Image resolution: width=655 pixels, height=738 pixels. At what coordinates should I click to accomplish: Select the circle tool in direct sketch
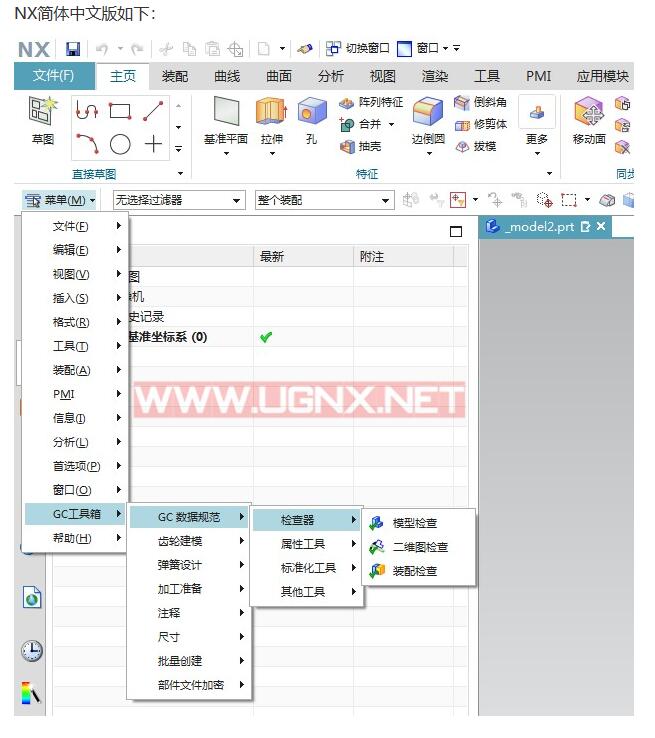coord(120,145)
